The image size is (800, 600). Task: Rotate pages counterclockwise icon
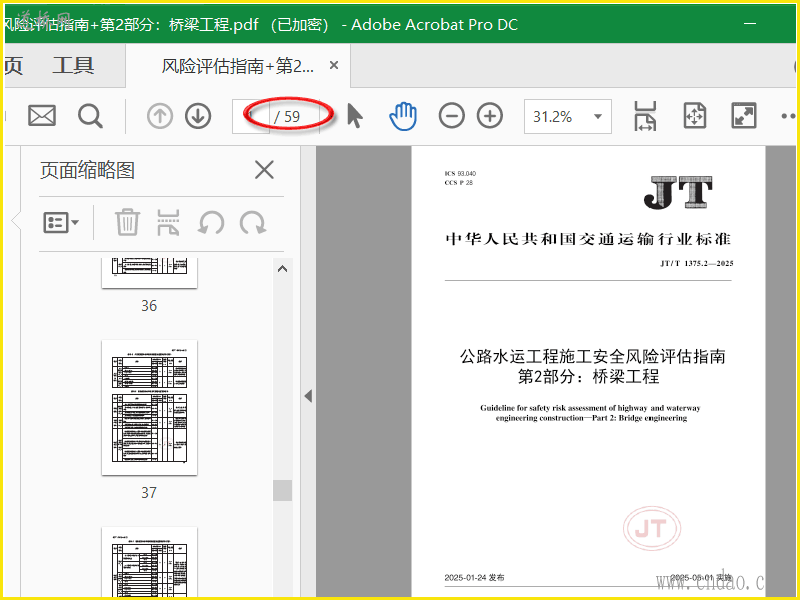[211, 223]
